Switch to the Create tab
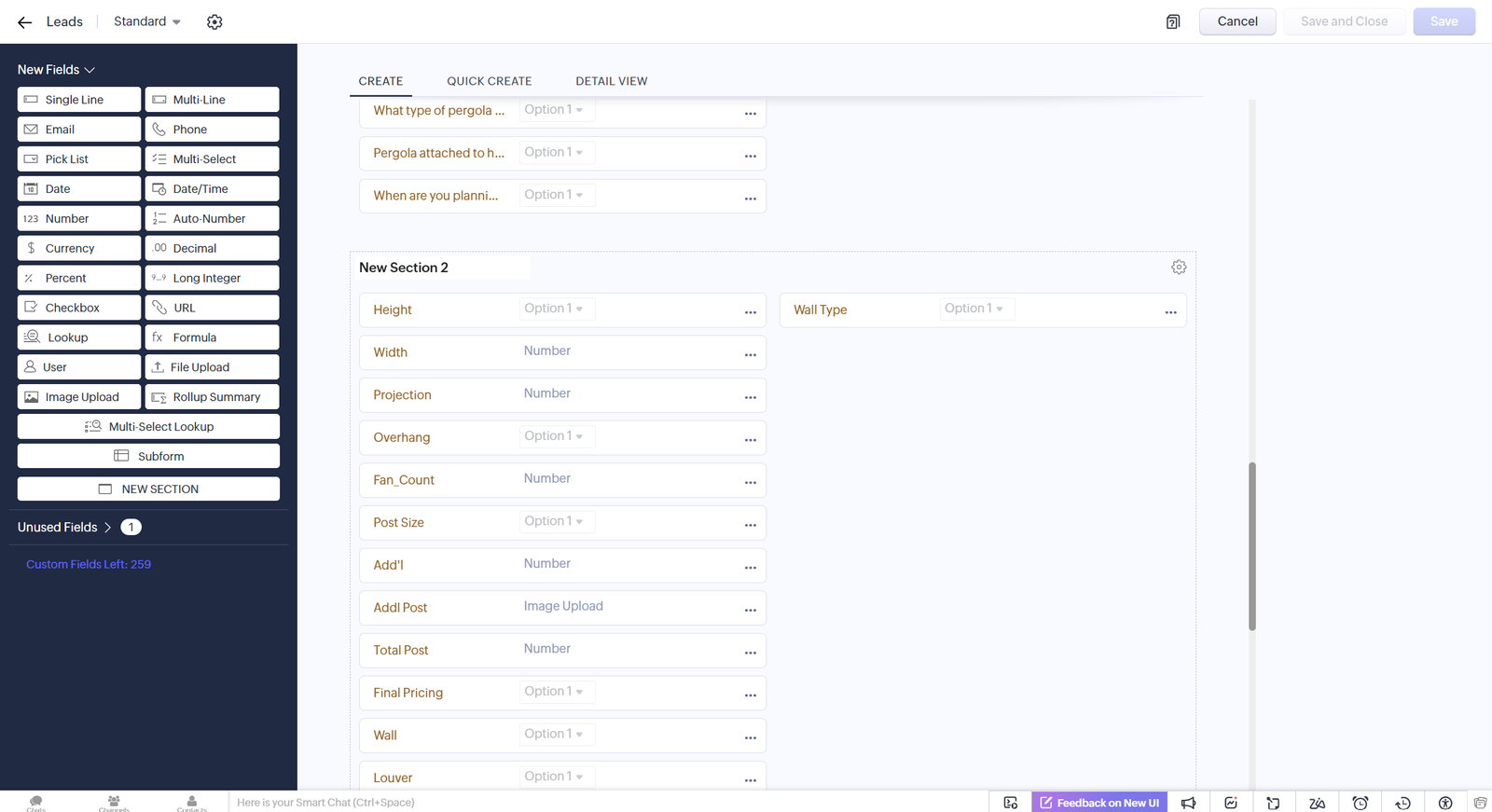The image size is (1492, 812). [380, 81]
